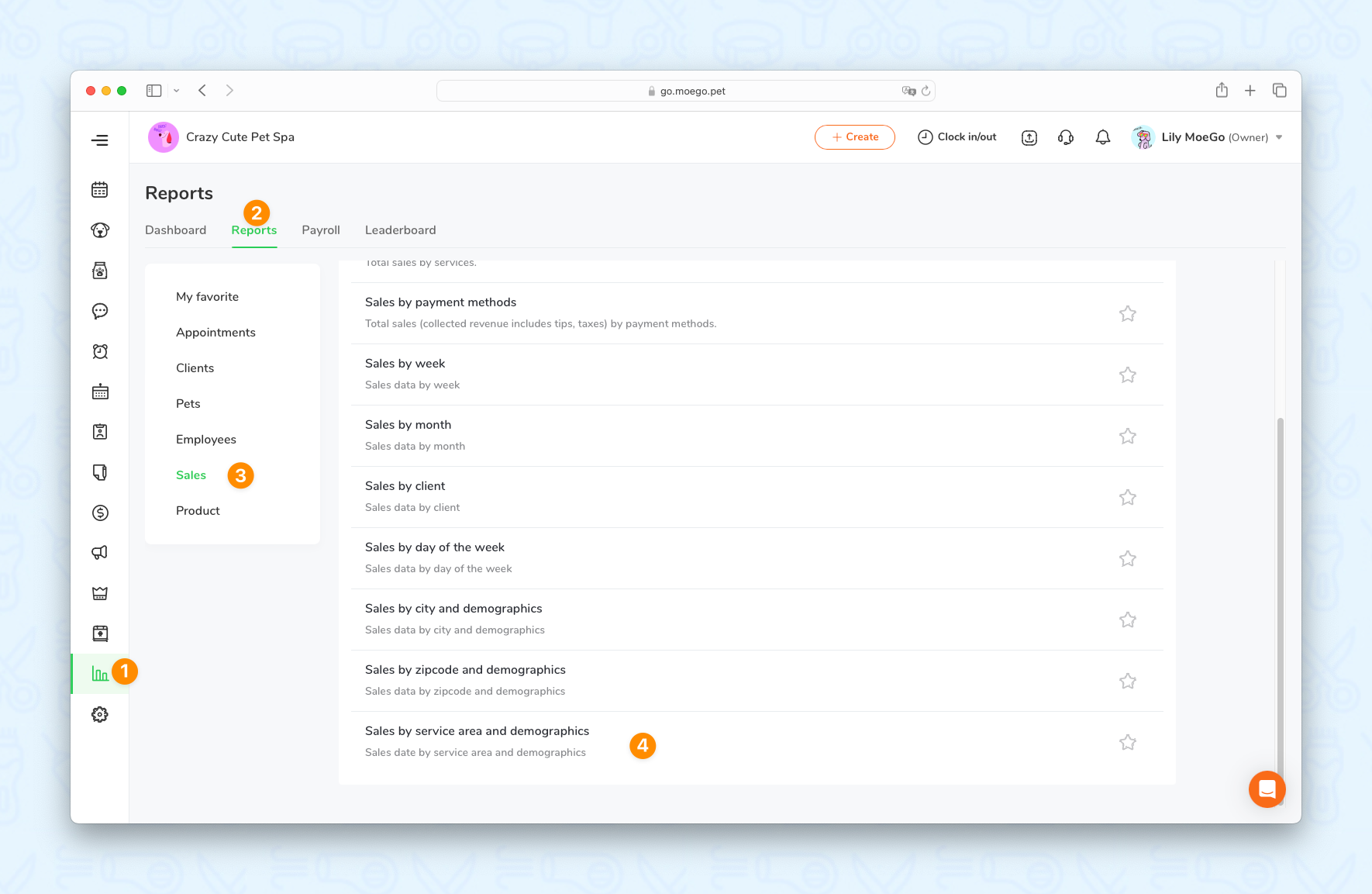Open the shopping tag icon in sidebar
1372x894 pixels.
tap(99, 472)
